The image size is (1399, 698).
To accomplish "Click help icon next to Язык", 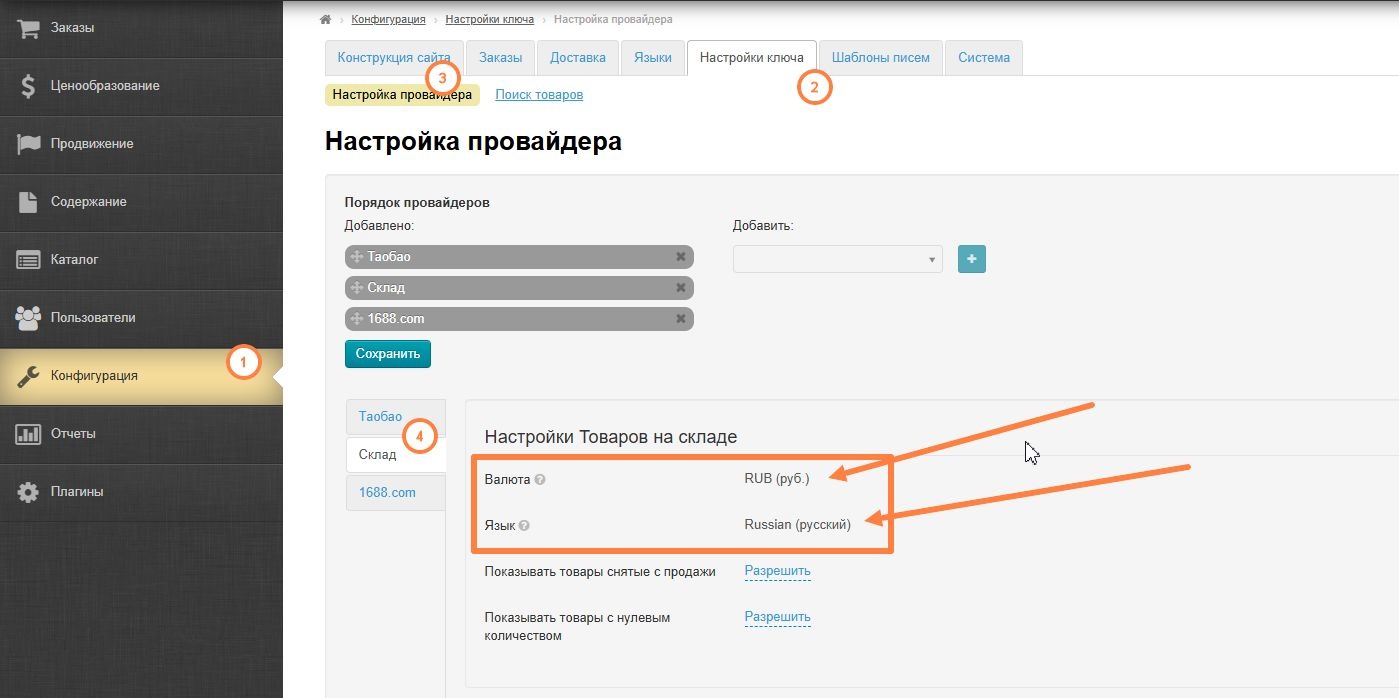I will click(x=524, y=526).
